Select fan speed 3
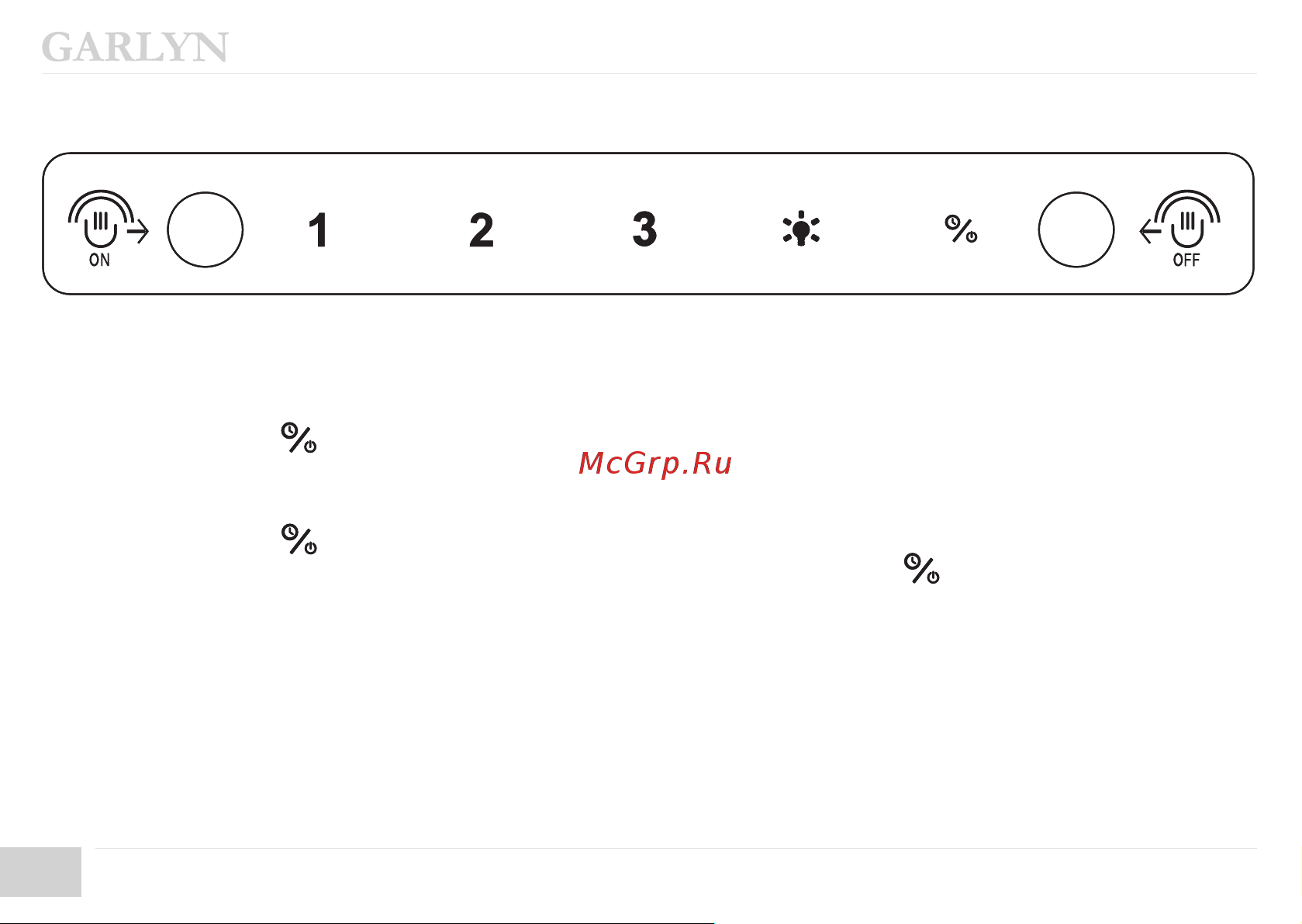 [x=644, y=230]
